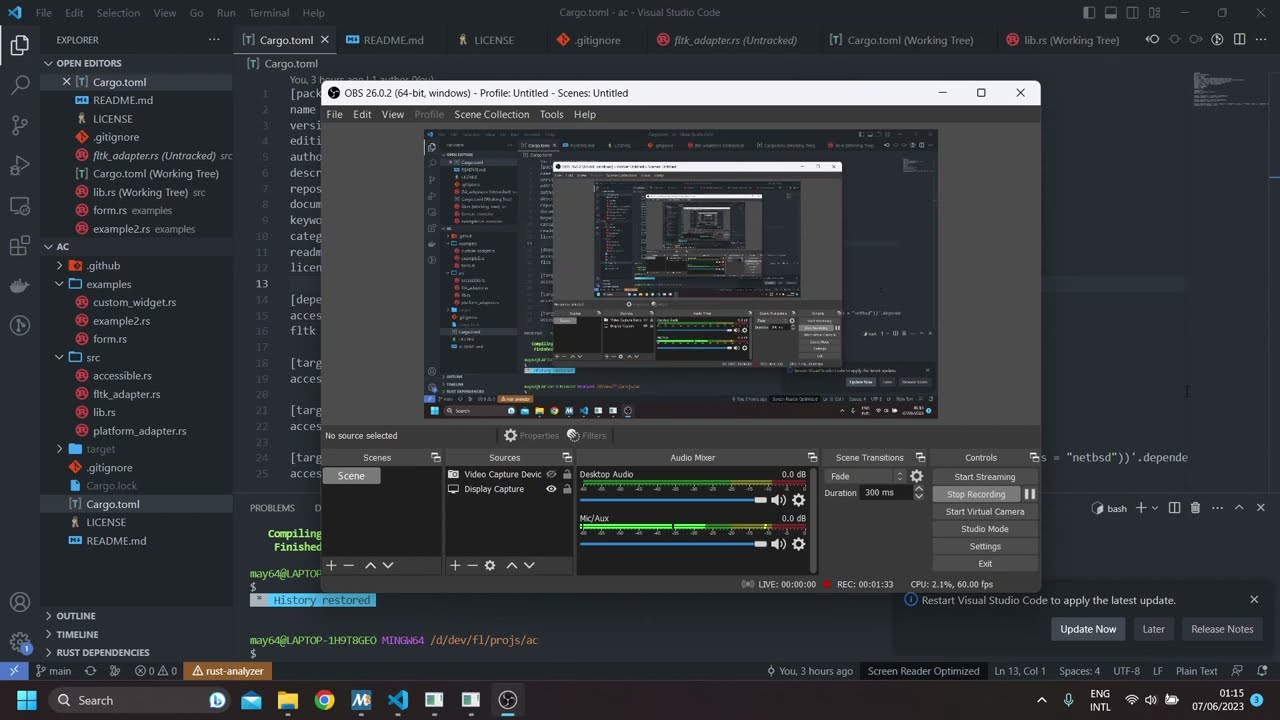The height and width of the screenshot is (720, 1280).
Task: Open Desktop Audio settings gear in OBS
Action: pos(798,500)
